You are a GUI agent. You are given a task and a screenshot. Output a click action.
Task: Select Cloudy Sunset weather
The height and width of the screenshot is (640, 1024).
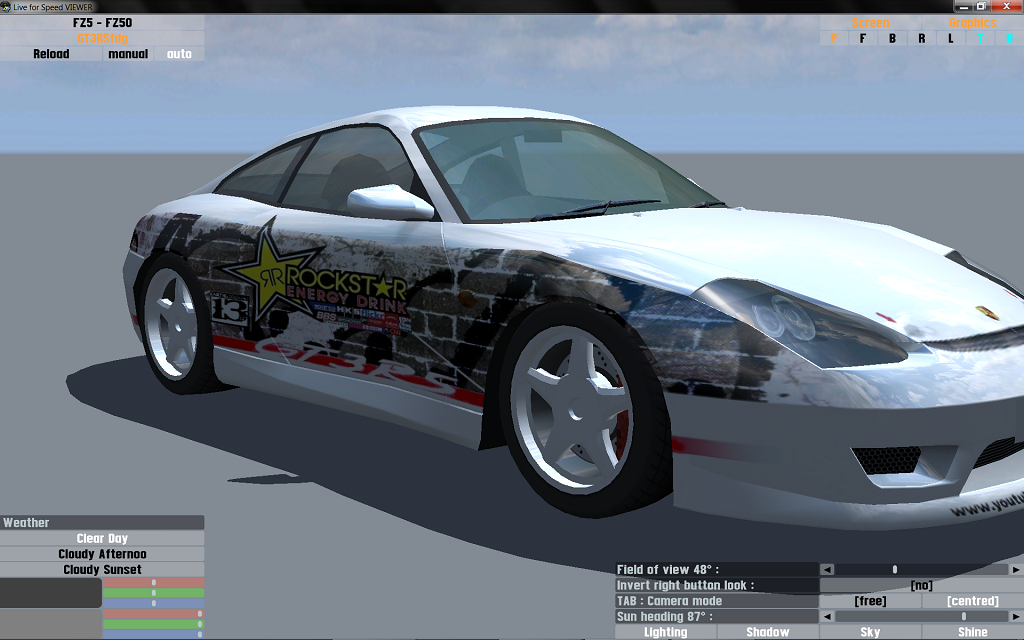pos(102,570)
